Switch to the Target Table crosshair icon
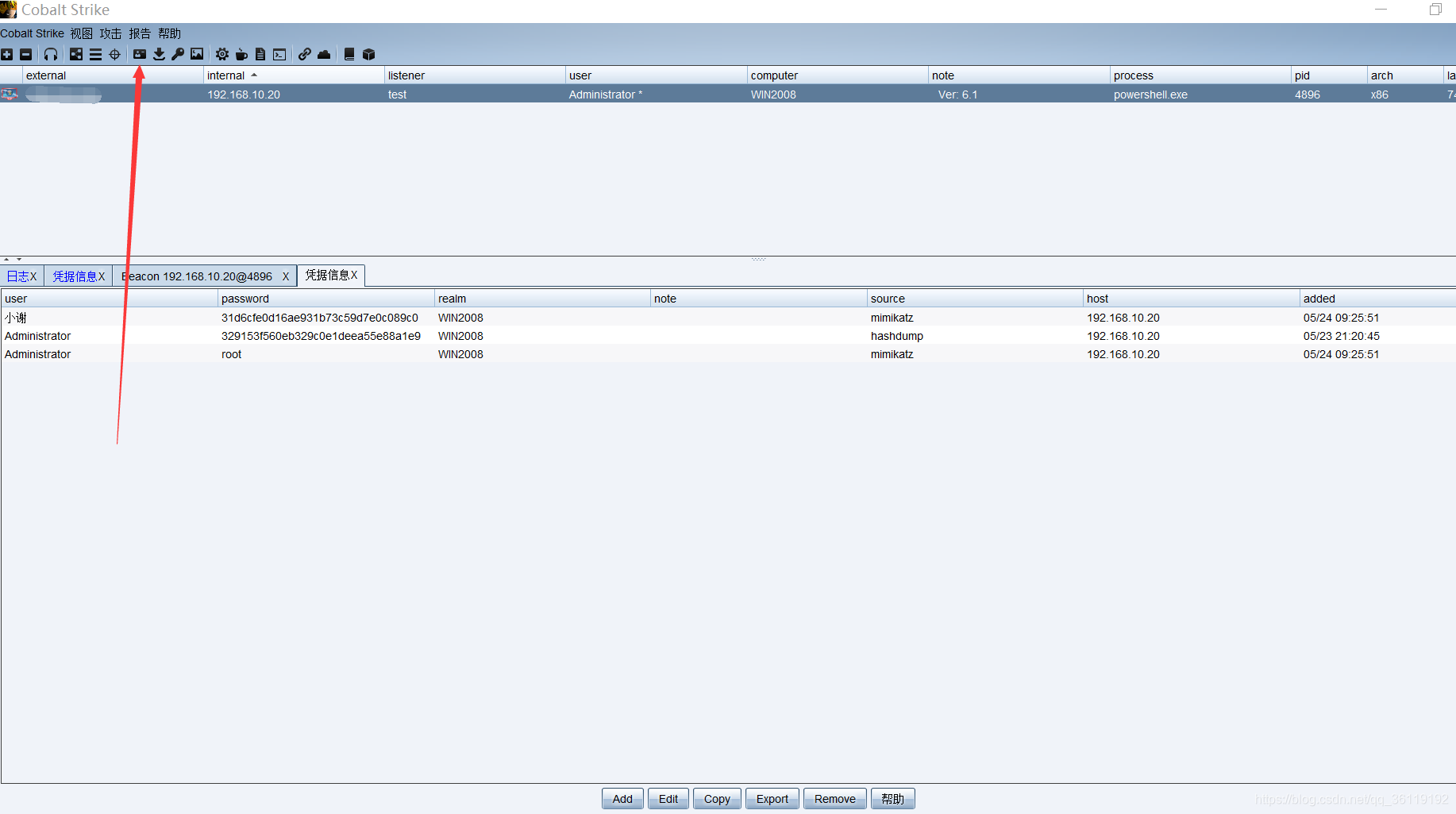Image resolution: width=1456 pixels, height=814 pixels. [x=114, y=54]
